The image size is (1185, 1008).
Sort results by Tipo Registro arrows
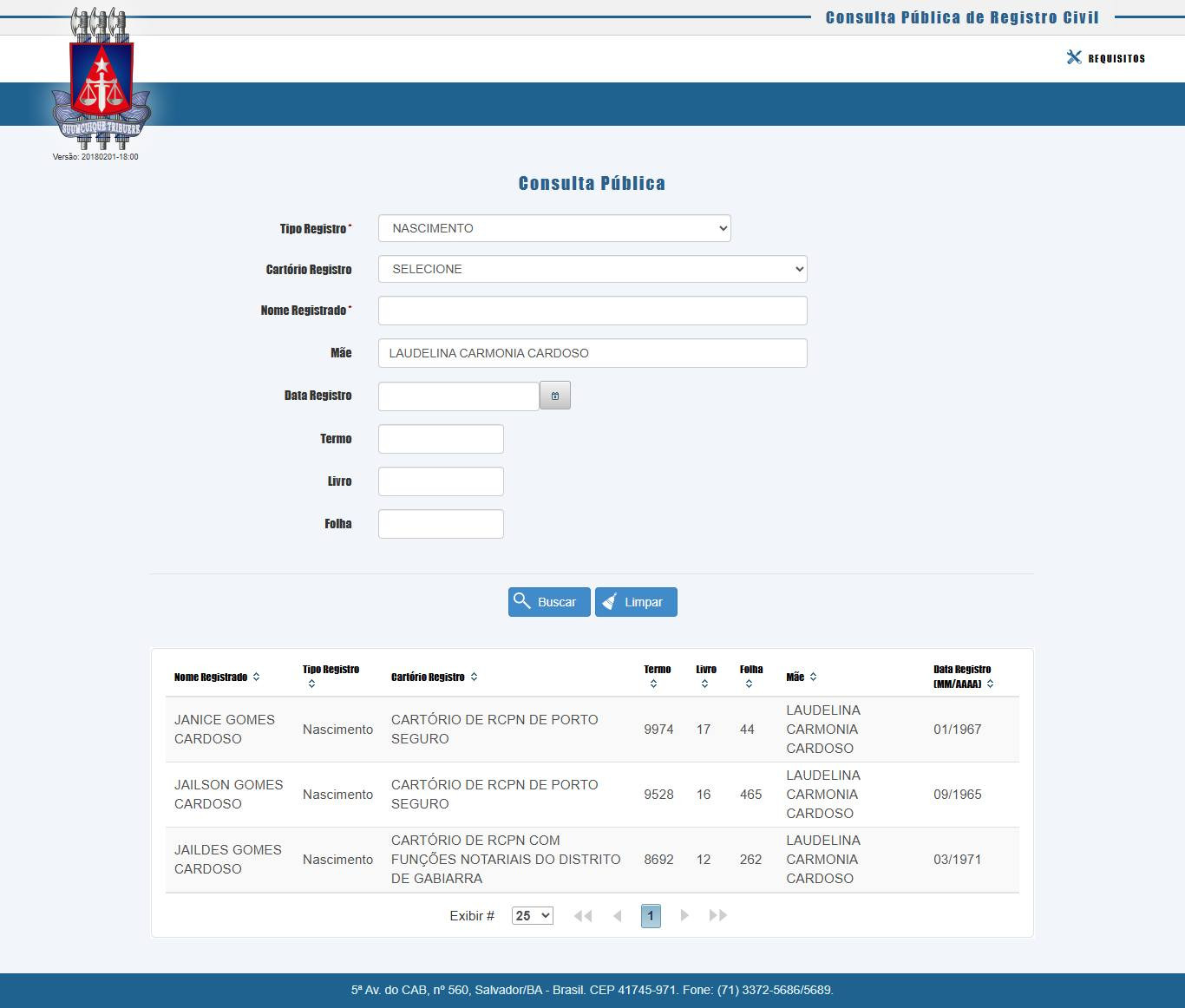click(311, 684)
